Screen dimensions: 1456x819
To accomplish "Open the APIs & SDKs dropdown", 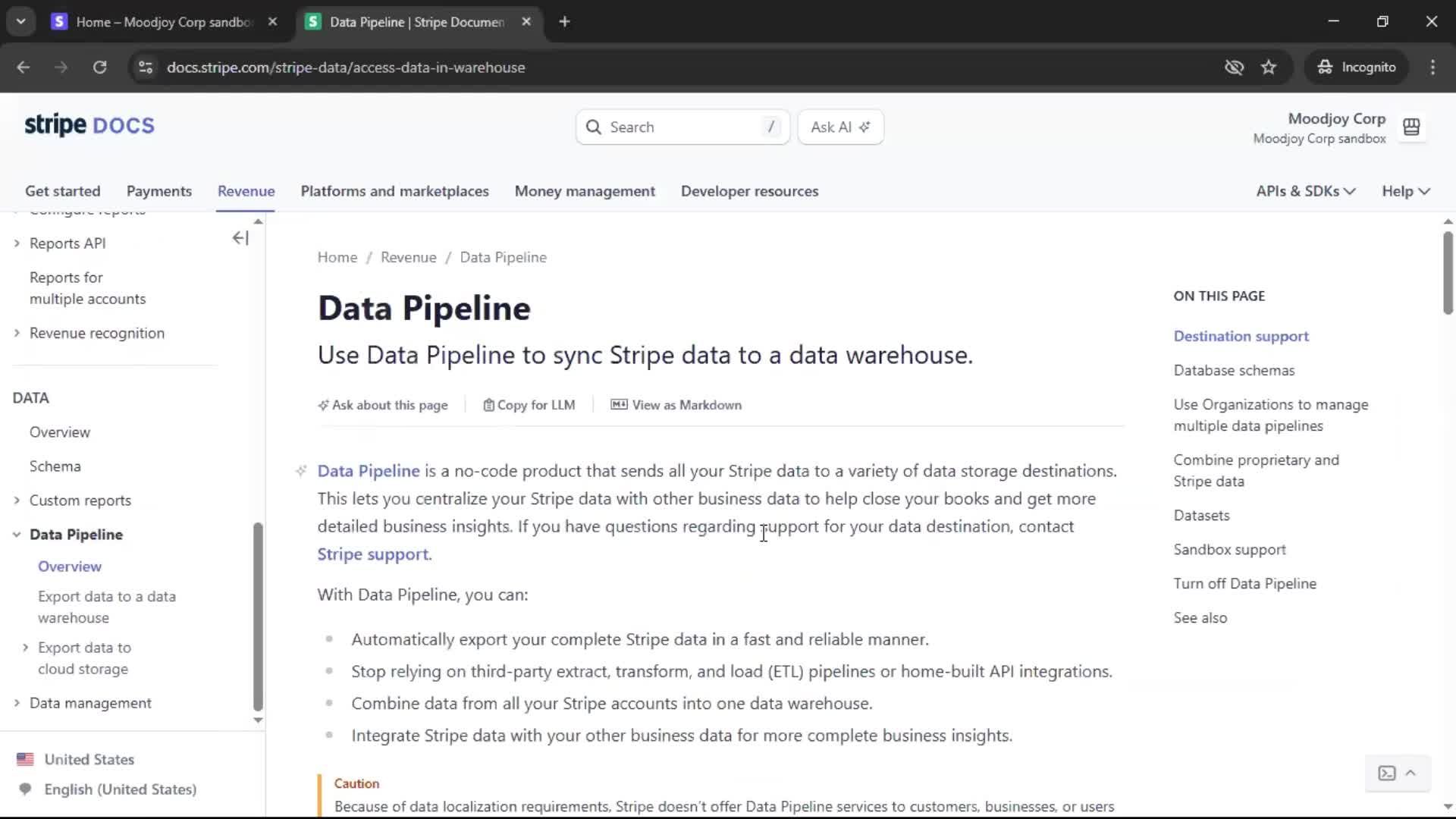I will pos(1305,191).
